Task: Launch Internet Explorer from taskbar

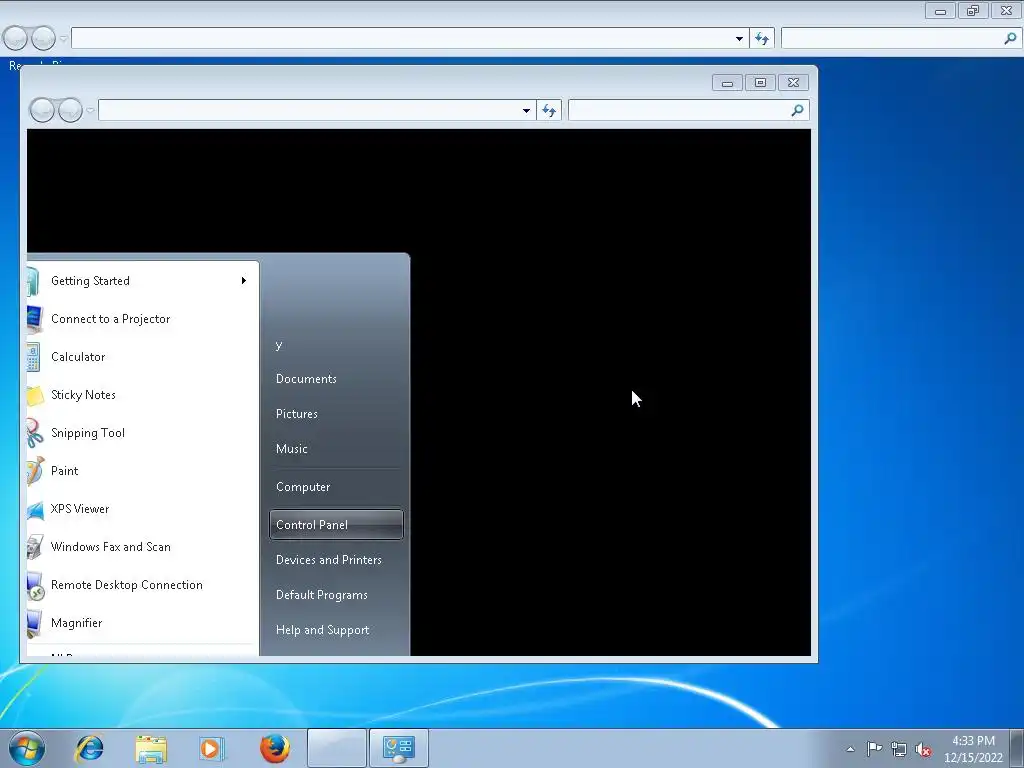Action: pyautogui.click(x=89, y=748)
